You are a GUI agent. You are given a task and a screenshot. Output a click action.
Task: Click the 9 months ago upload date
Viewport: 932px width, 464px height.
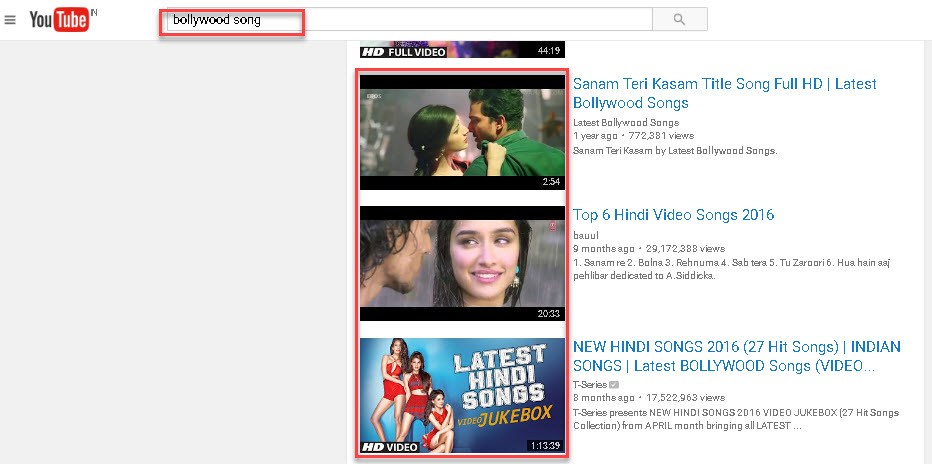tap(604, 248)
